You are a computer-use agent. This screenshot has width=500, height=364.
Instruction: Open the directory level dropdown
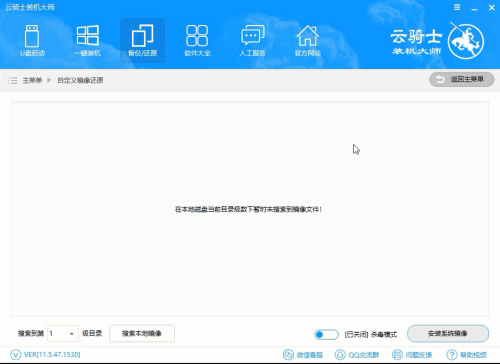(63, 333)
